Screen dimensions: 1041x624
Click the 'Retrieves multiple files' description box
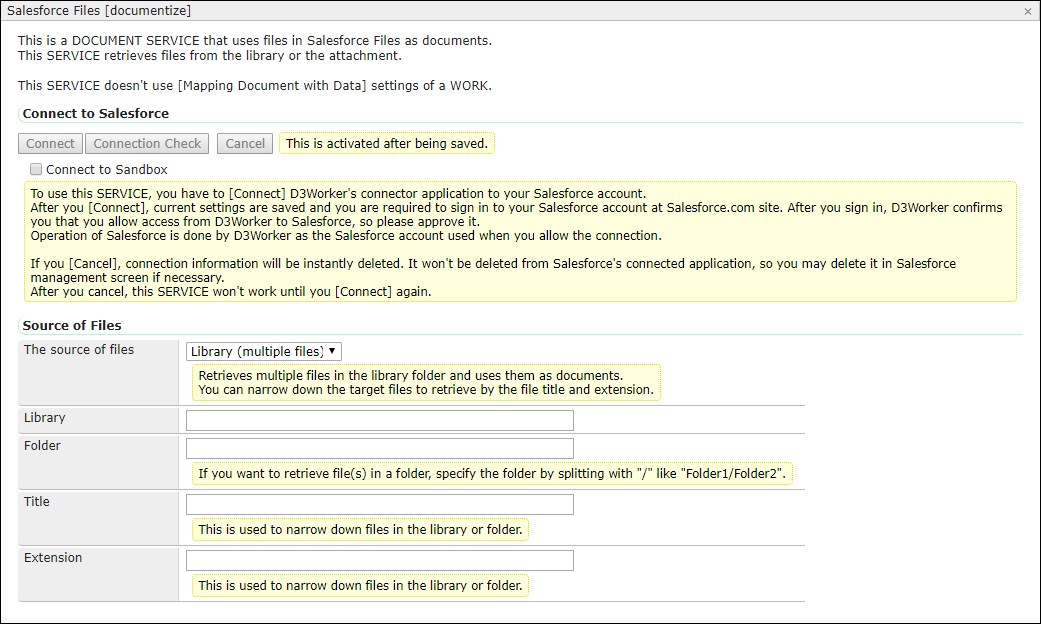click(426, 382)
